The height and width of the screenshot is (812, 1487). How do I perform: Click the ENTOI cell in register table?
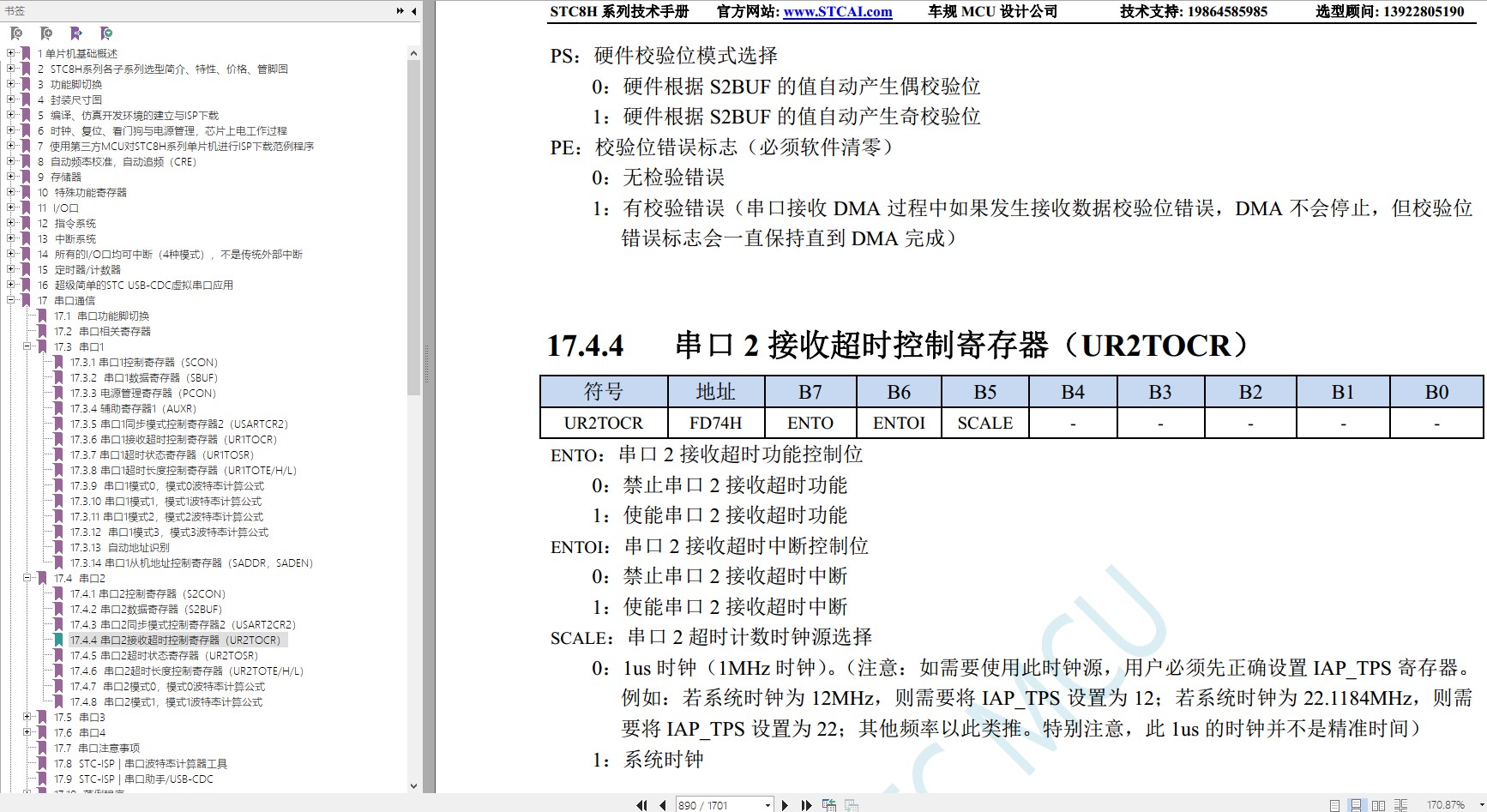[899, 423]
